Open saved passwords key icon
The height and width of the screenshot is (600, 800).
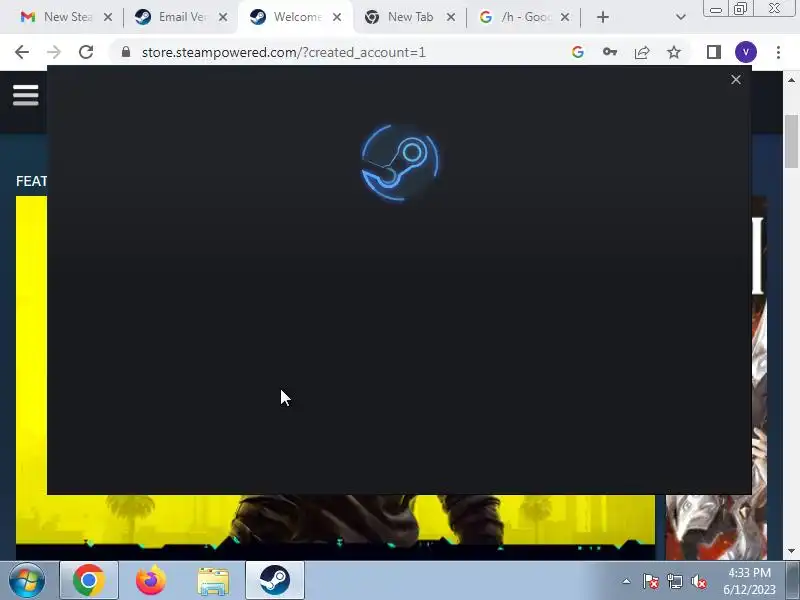[610, 52]
